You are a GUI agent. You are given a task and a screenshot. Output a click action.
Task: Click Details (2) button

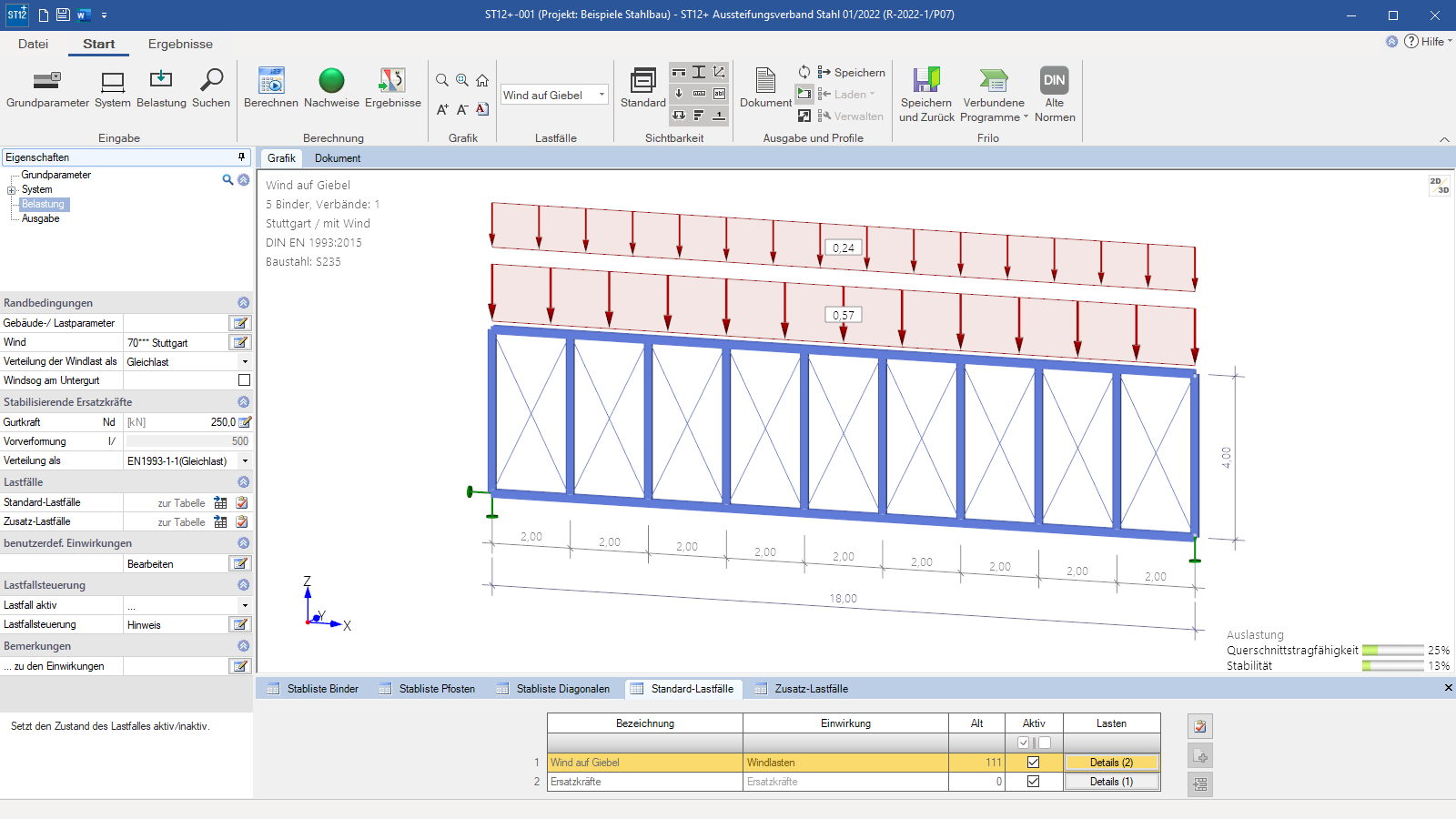[x=1111, y=763]
